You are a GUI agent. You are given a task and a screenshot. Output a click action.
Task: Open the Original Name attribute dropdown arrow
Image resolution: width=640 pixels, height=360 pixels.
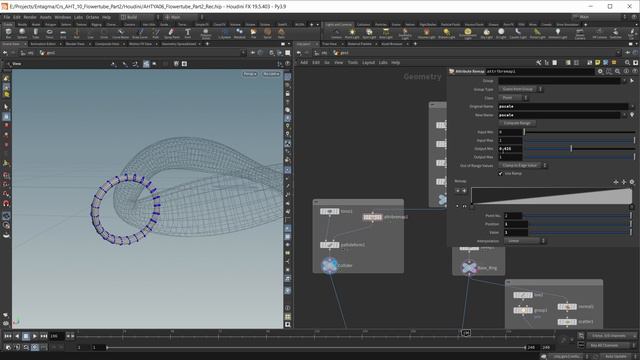632,107
